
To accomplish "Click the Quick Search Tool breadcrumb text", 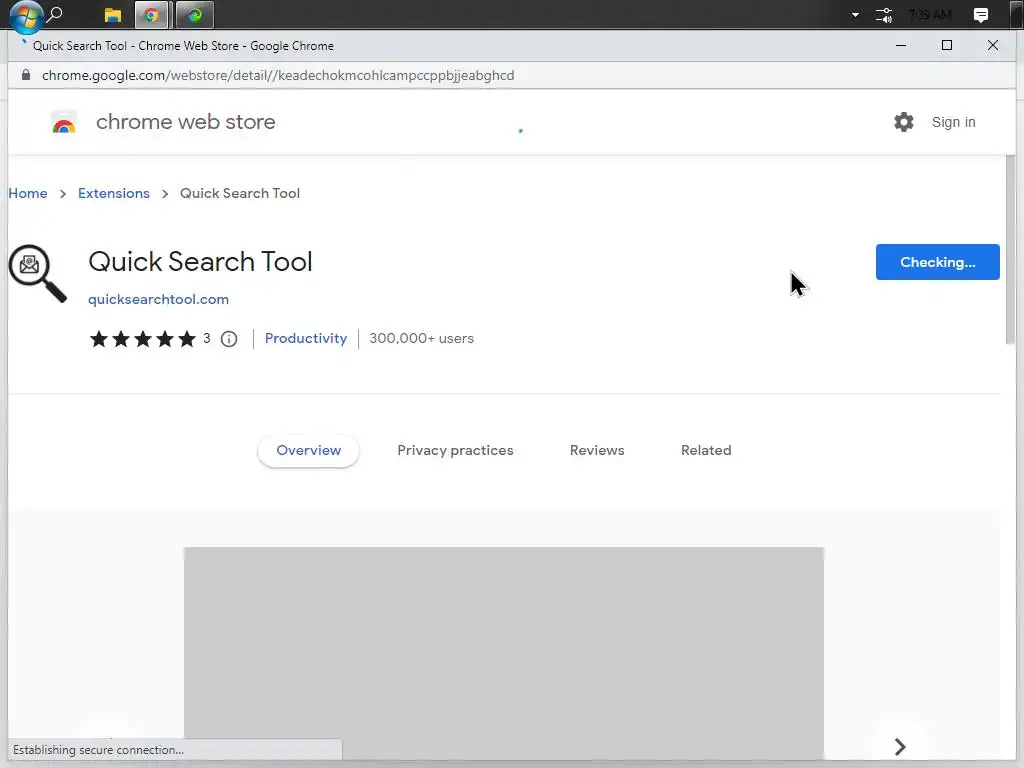I will (x=240, y=193).
